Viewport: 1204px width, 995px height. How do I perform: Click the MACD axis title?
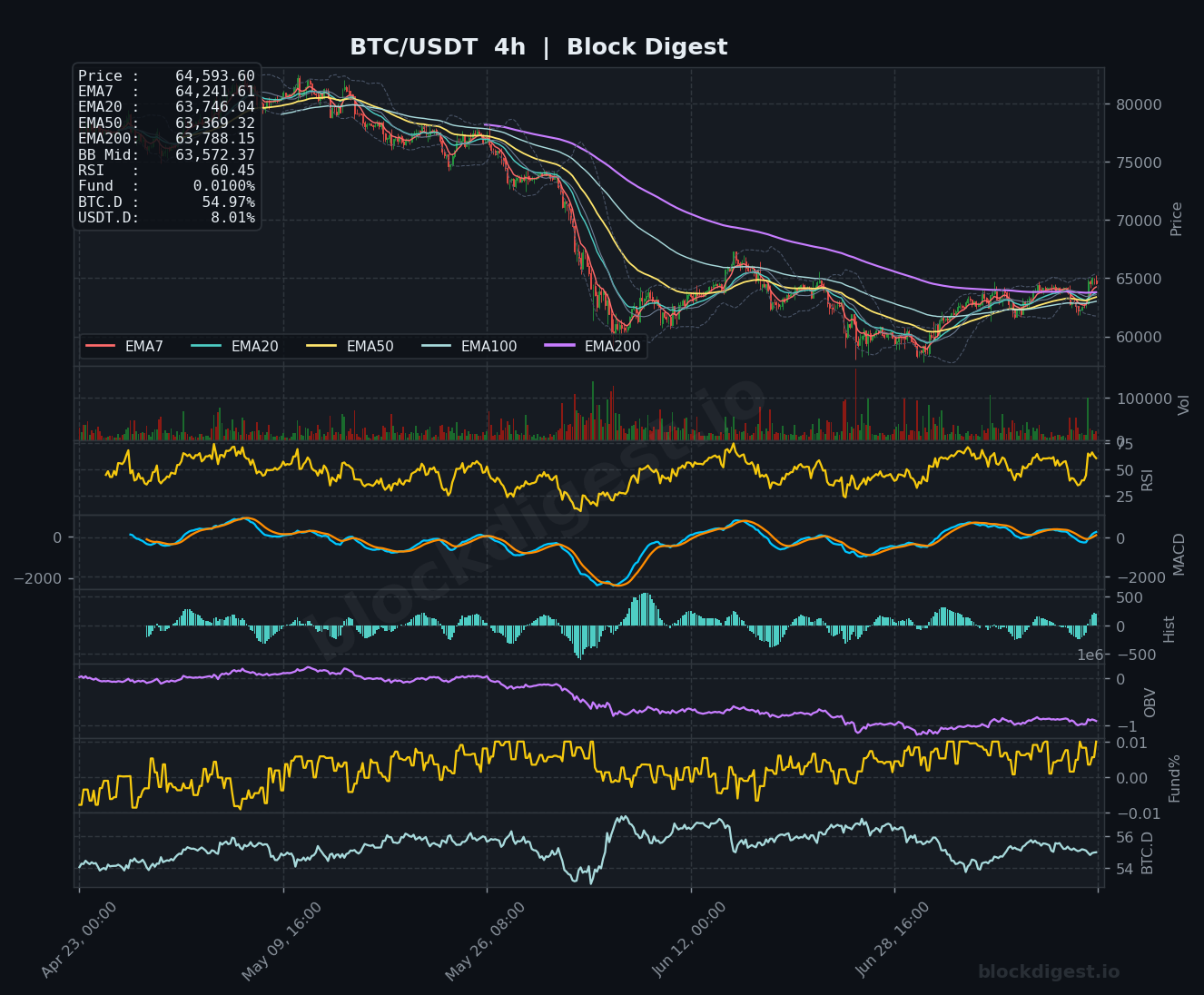[1179, 554]
